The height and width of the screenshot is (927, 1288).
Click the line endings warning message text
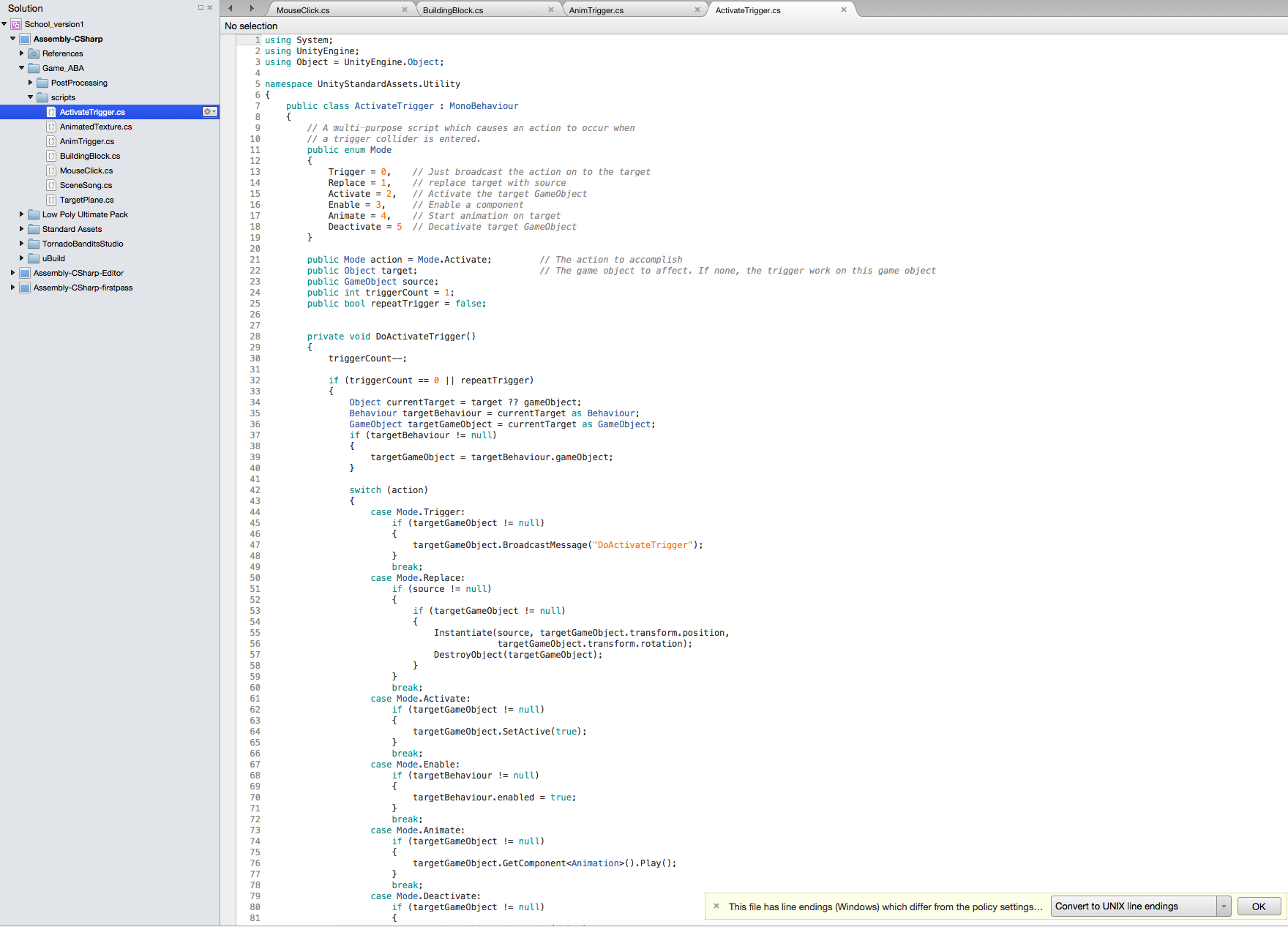point(885,907)
